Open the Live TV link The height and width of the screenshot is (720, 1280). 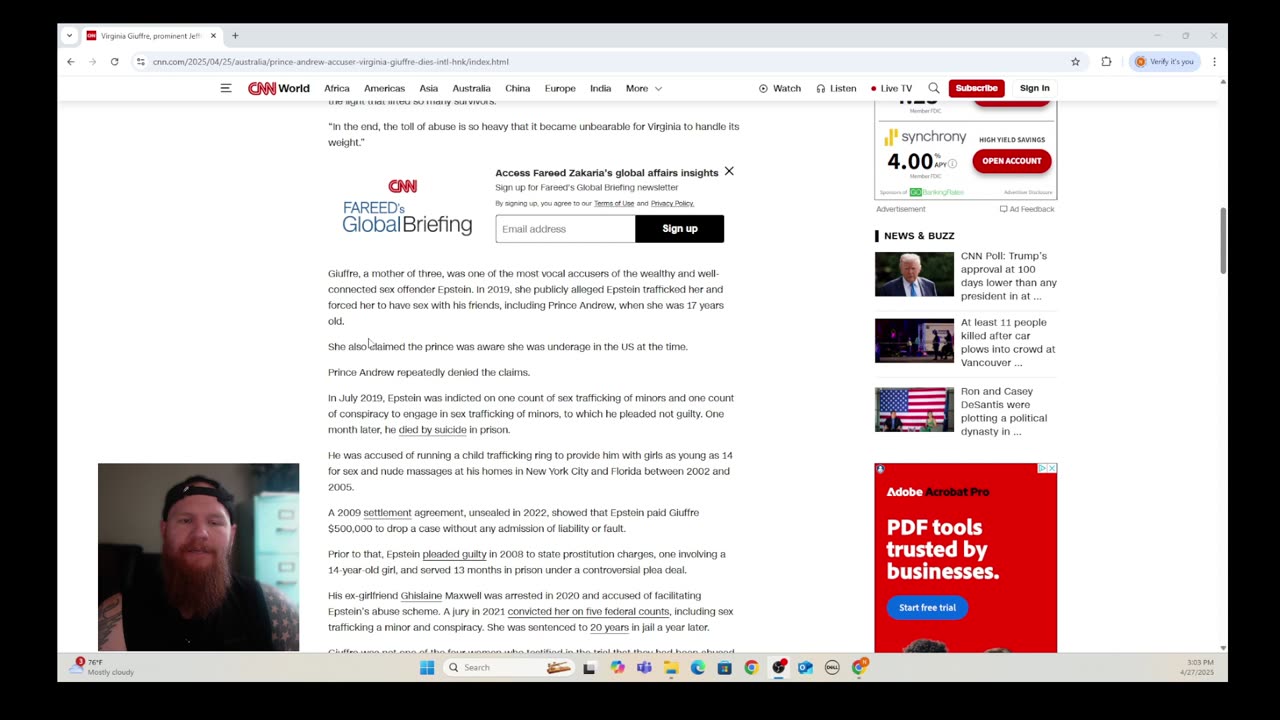(891, 88)
